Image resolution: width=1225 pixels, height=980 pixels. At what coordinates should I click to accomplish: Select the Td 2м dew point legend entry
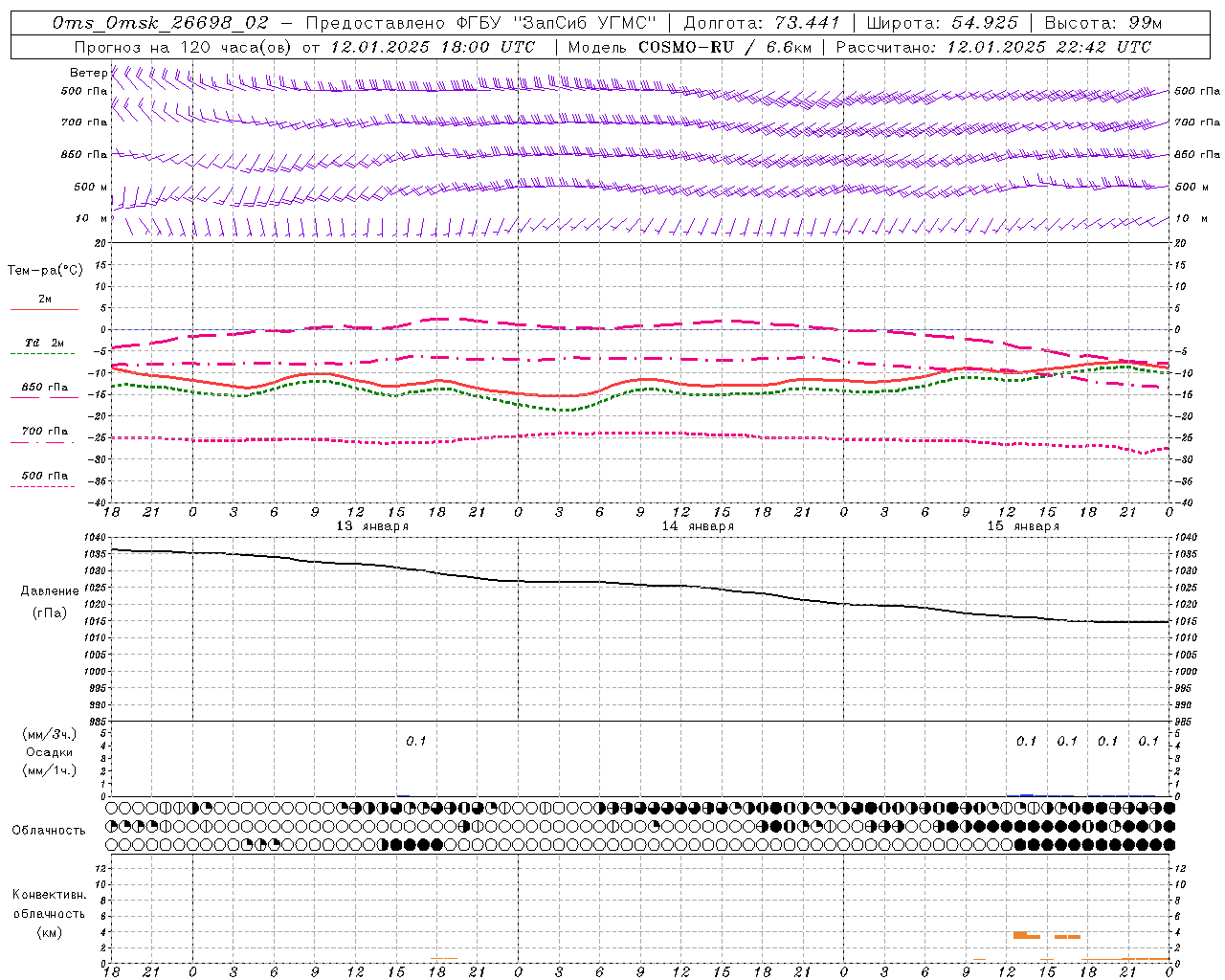pyautogui.click(x=45, y=343)
